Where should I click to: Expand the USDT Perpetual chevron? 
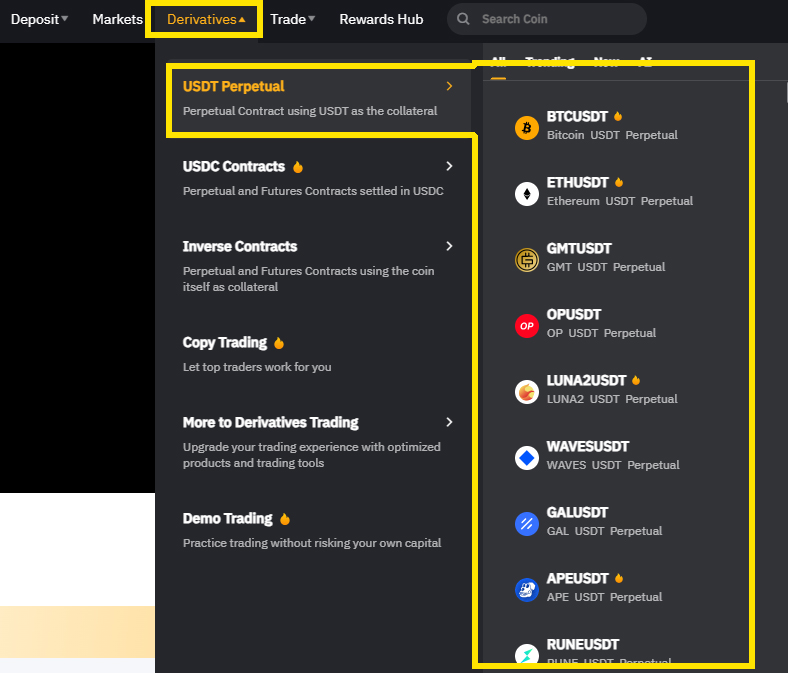coord(449,86)
